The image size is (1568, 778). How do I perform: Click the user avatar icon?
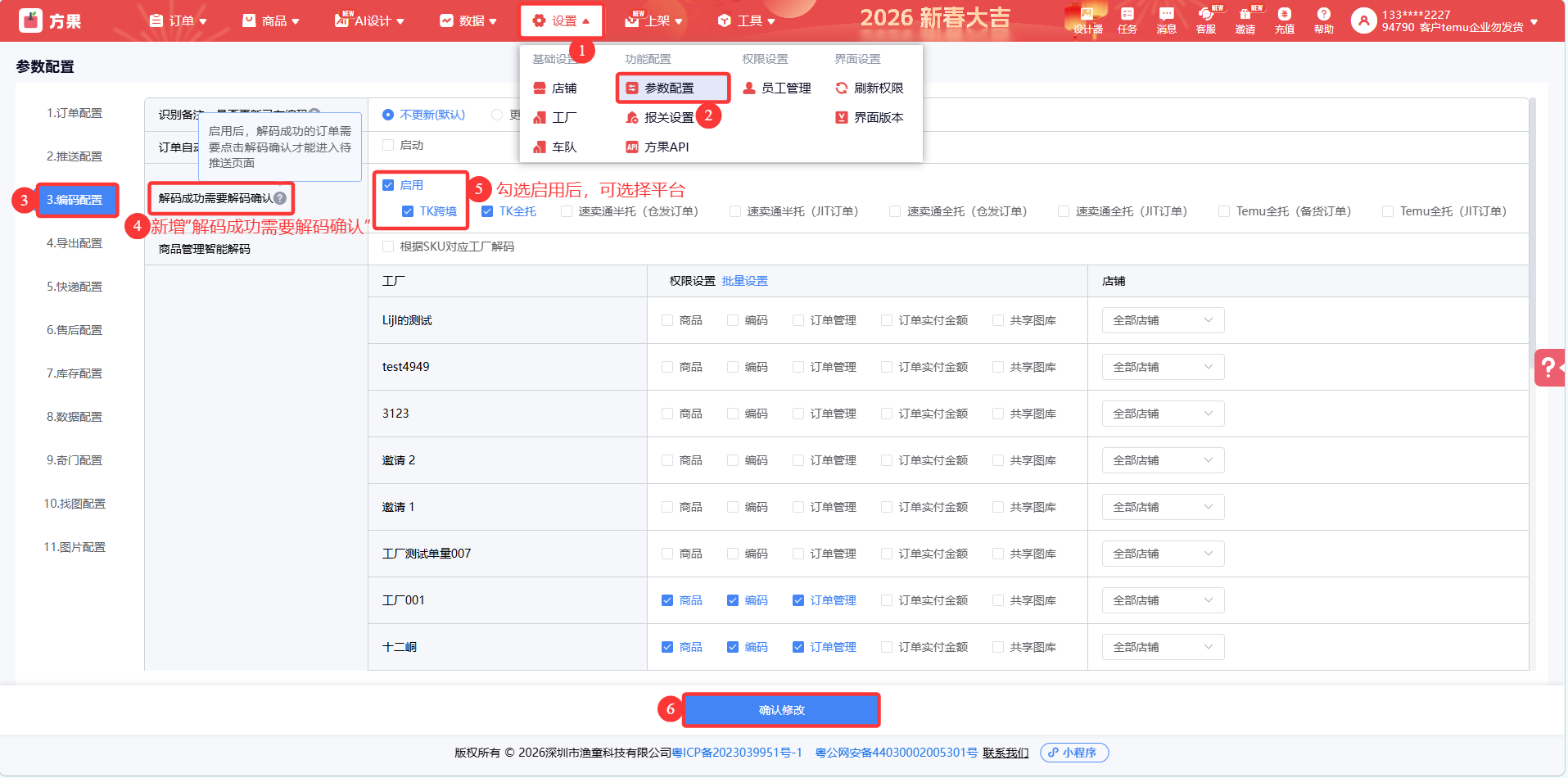coord(1363,20)
